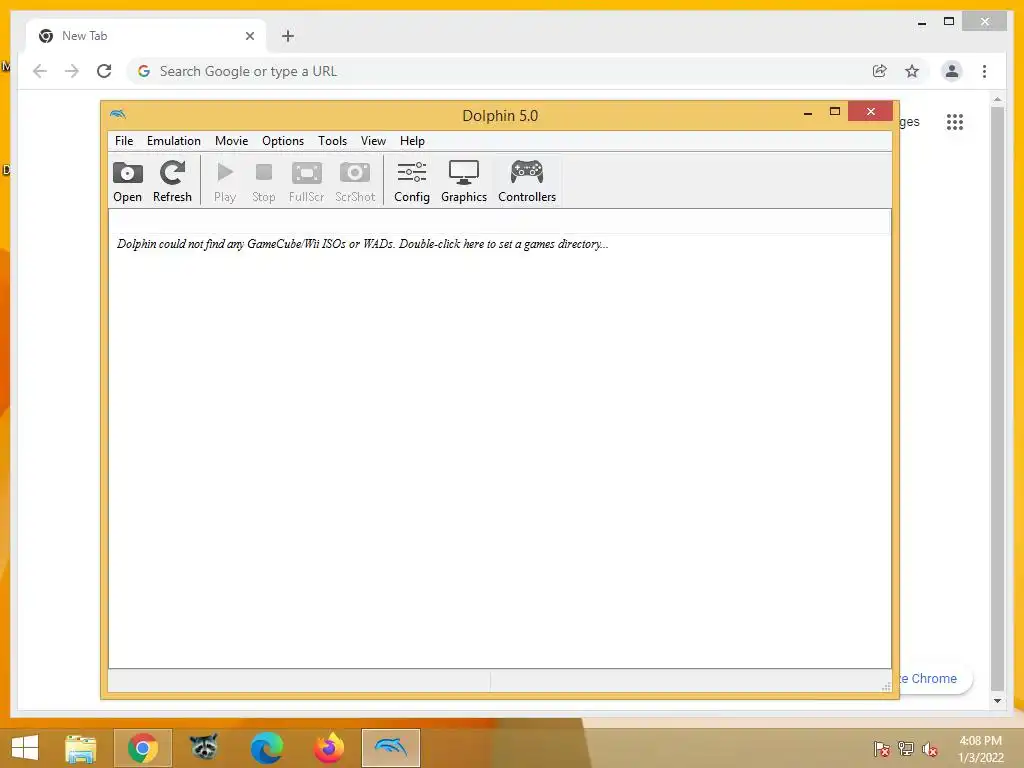Close the Chrome New Tab tab

point(249,36)
